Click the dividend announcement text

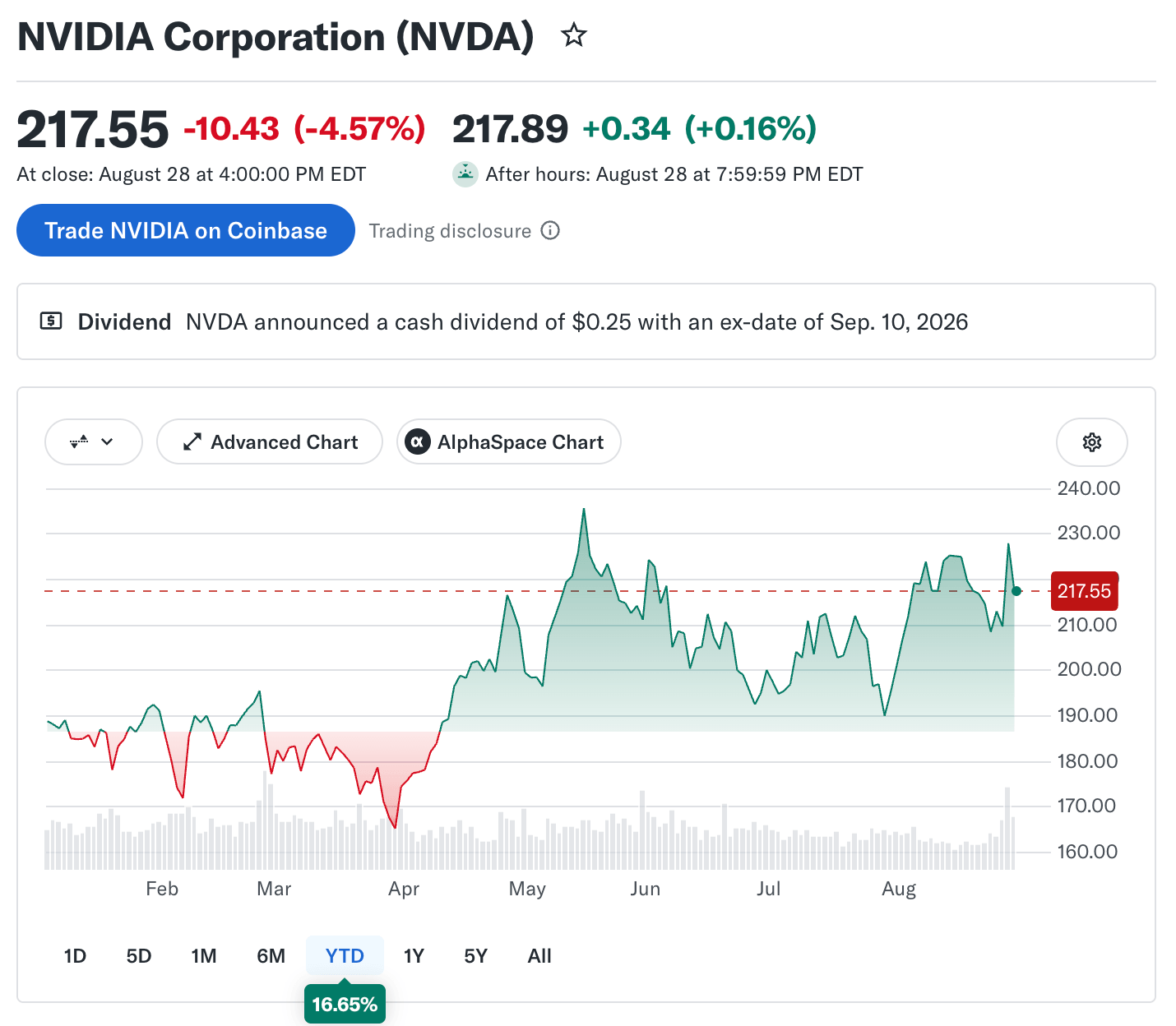(x=576, y=321)
